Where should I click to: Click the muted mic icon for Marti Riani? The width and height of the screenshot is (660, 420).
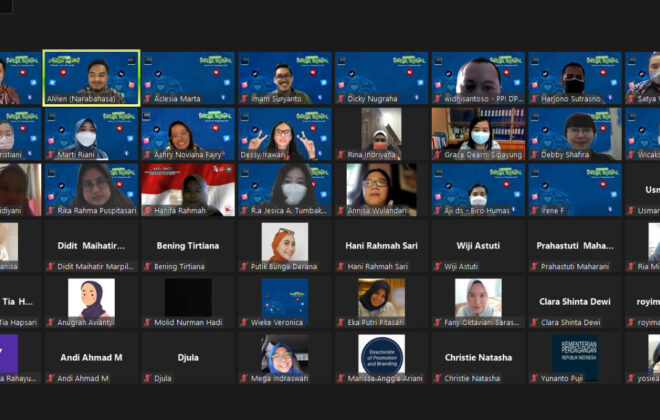point(51,155)
